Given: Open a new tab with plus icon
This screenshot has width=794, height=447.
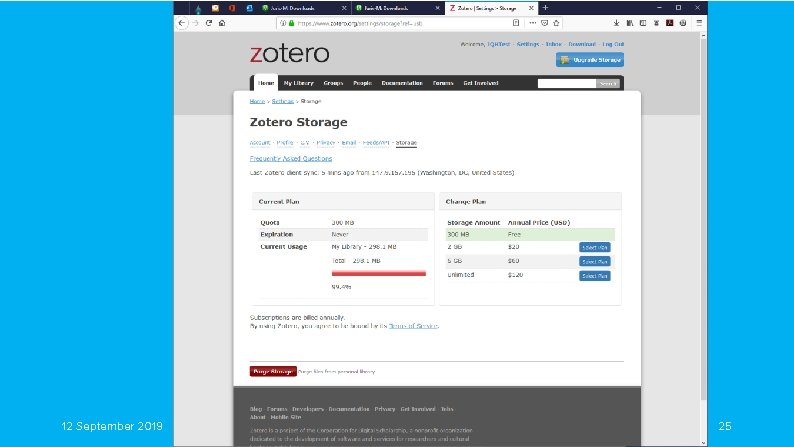Looking at the screenshot, I should 545,8.
